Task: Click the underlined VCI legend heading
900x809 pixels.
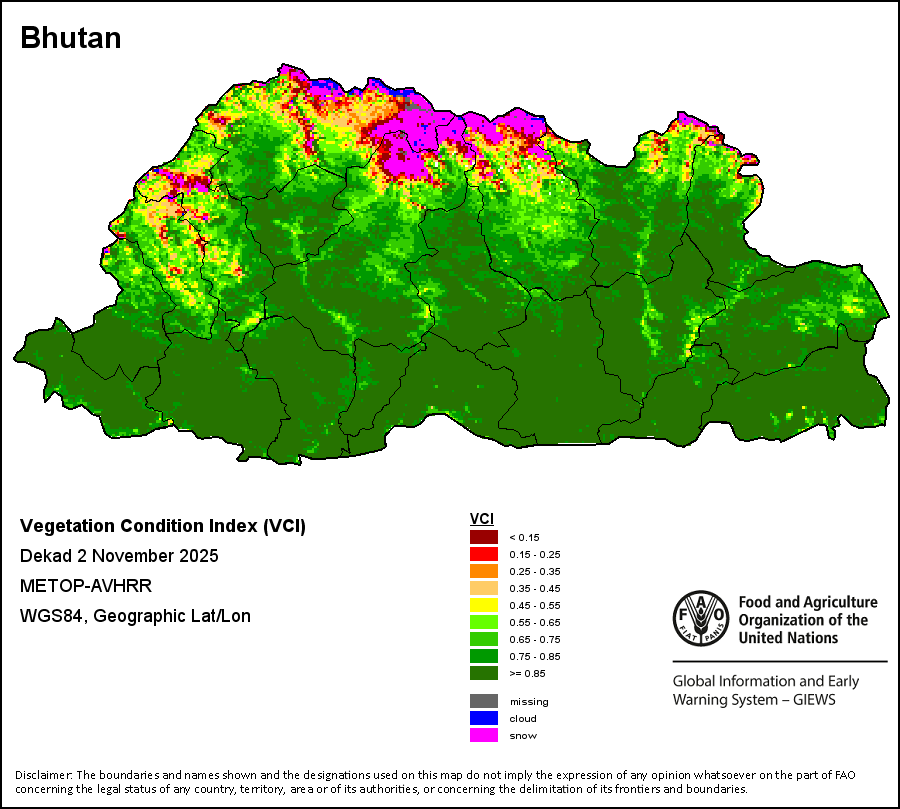Action: coord(481,519)
